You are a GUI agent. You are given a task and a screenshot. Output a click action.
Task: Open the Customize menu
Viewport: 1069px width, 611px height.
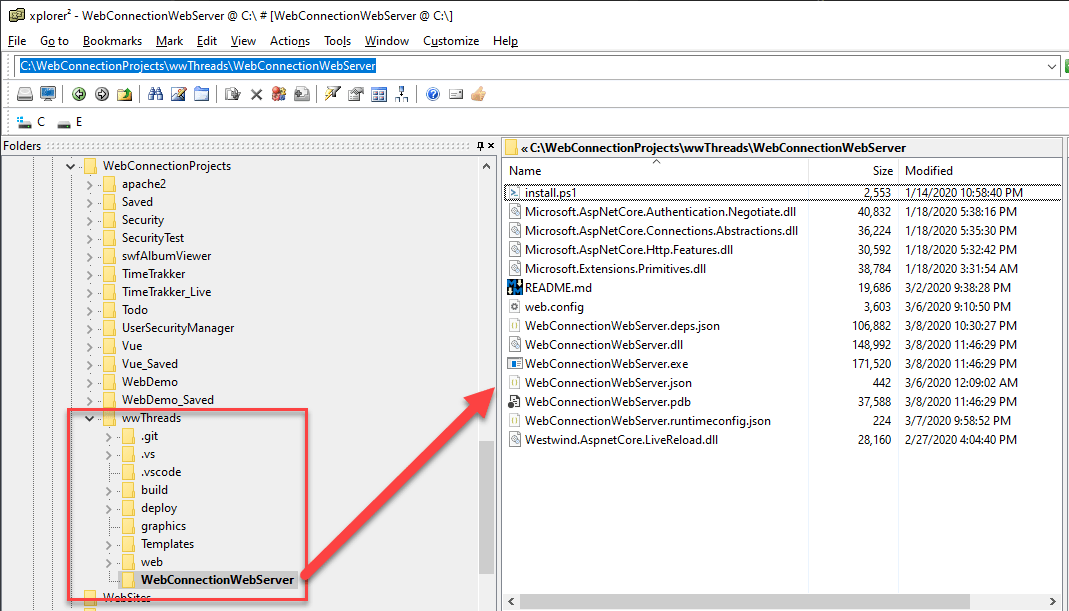pos(451,41)
